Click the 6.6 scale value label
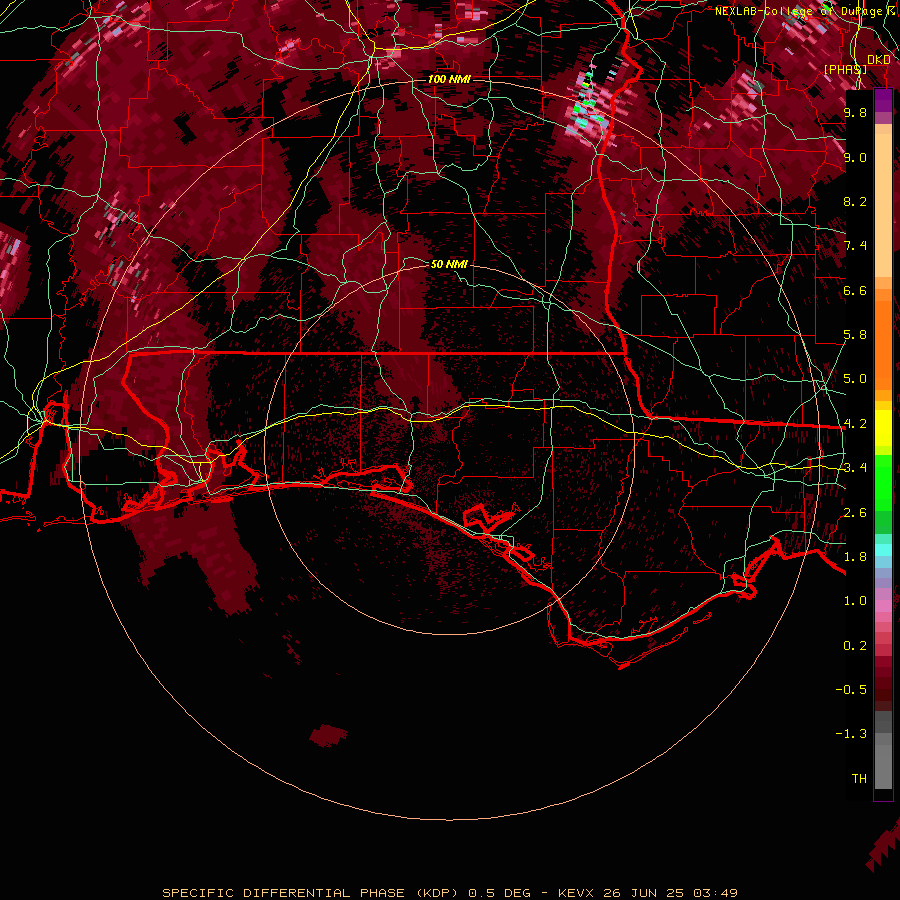The width and height of the screenshot is (900, 900). pos(855,290)
